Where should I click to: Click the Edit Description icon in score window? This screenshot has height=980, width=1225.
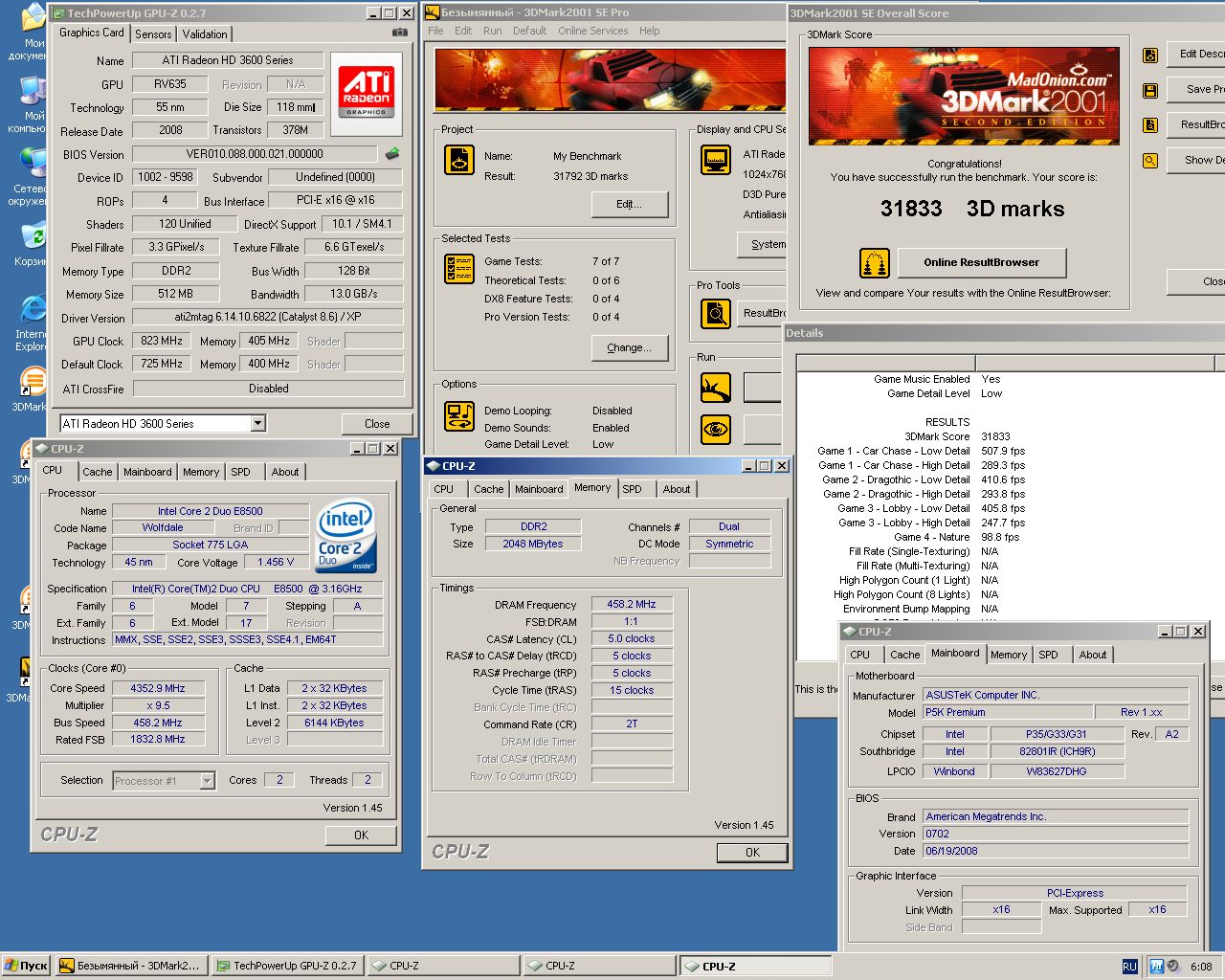click(x=1150, y=56)
